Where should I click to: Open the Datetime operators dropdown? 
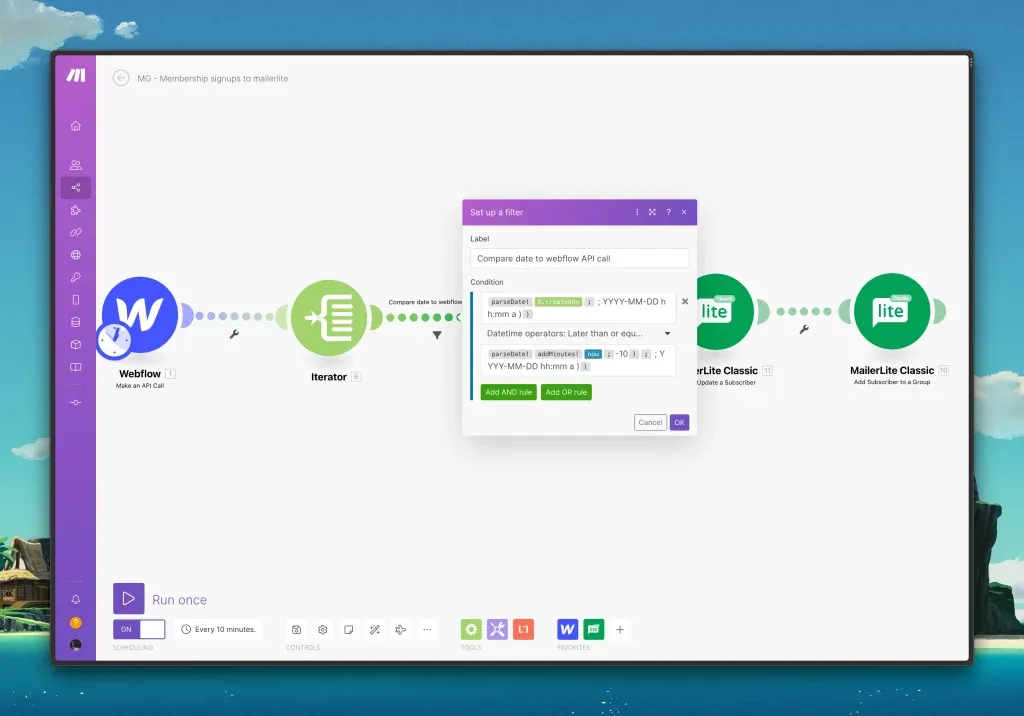click(578, 333)
